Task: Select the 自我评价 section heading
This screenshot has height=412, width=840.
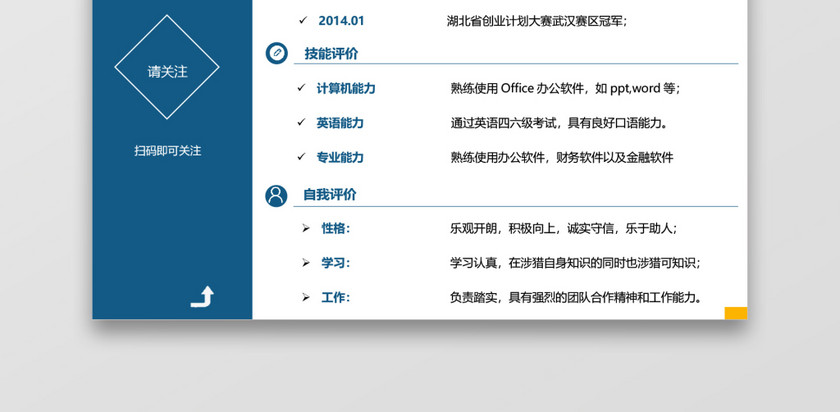Action: click(330, 195)
